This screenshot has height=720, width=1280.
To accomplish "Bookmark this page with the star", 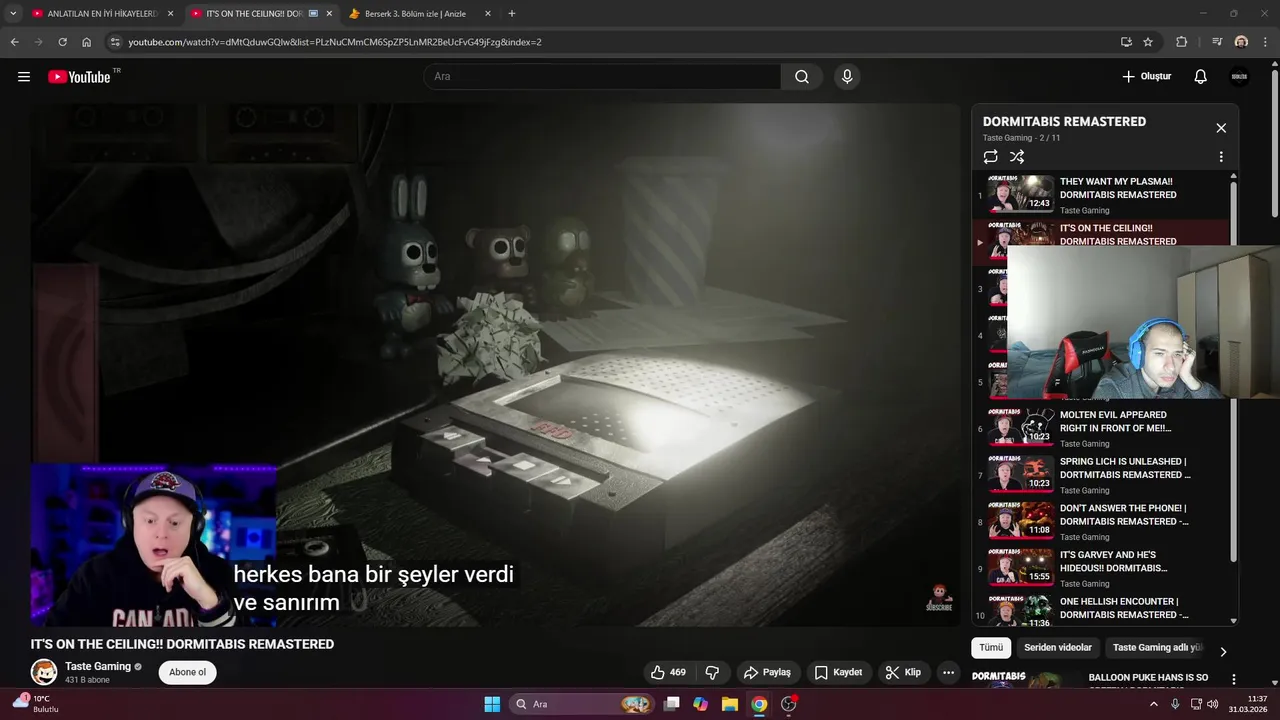I will (1148, 42).
